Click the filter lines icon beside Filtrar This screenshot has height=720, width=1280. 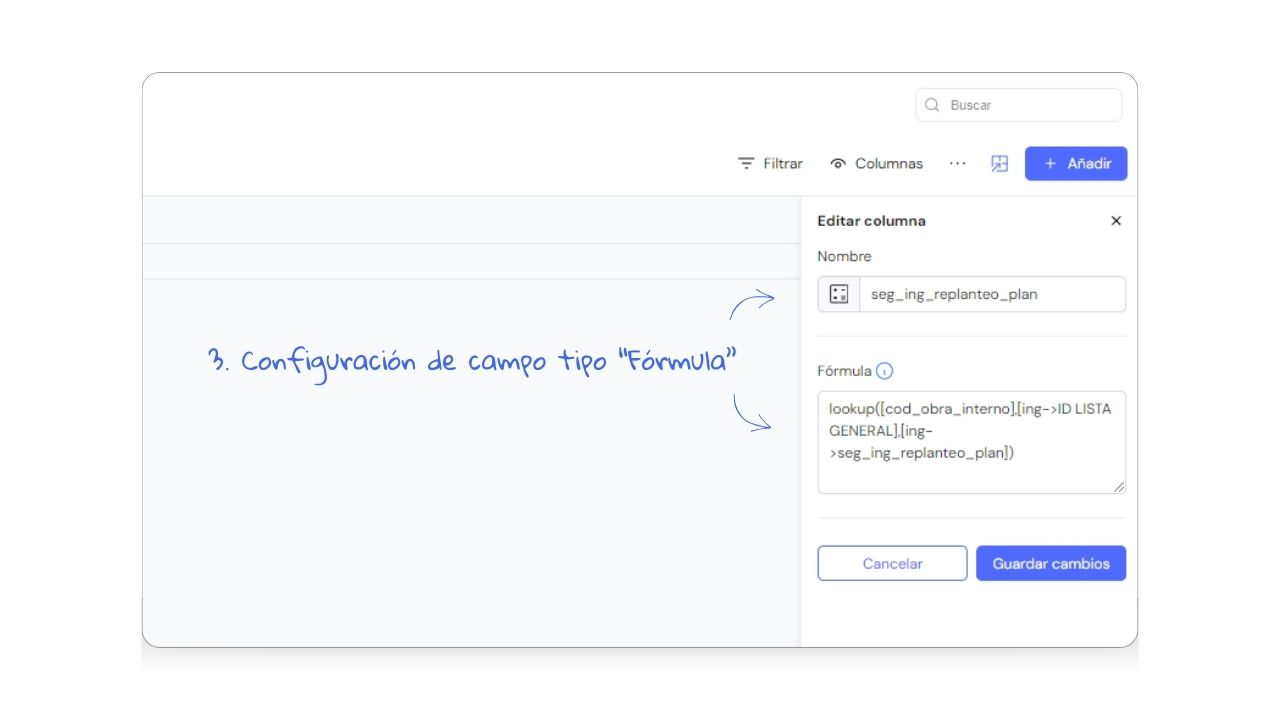pyautogui.click(x=746, y=163)
